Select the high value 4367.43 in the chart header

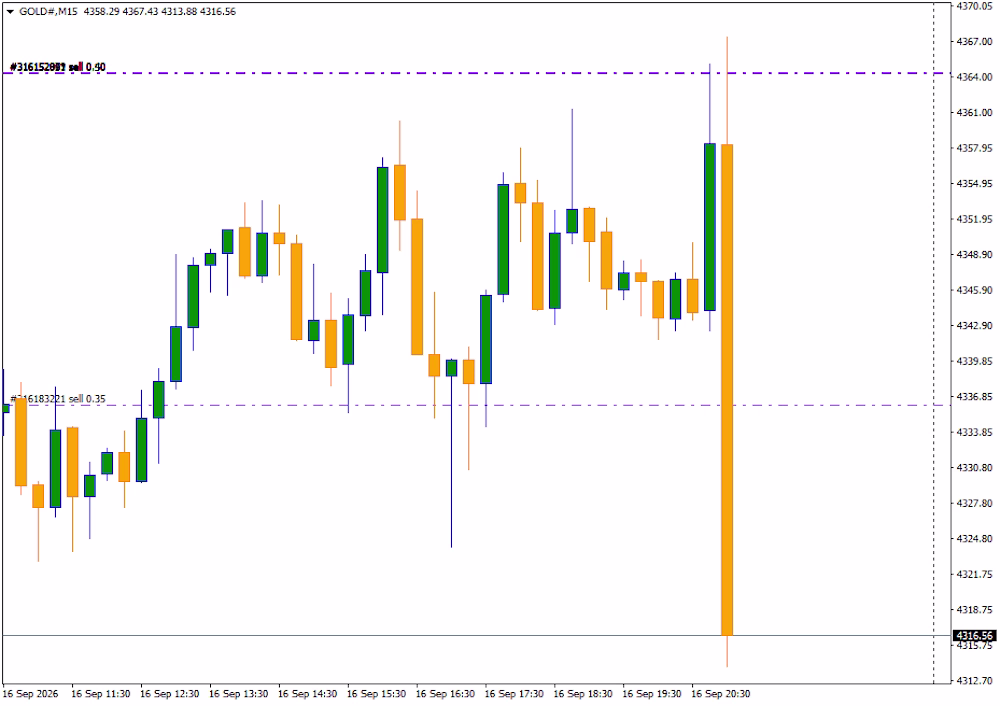click(x=140, y=11)
